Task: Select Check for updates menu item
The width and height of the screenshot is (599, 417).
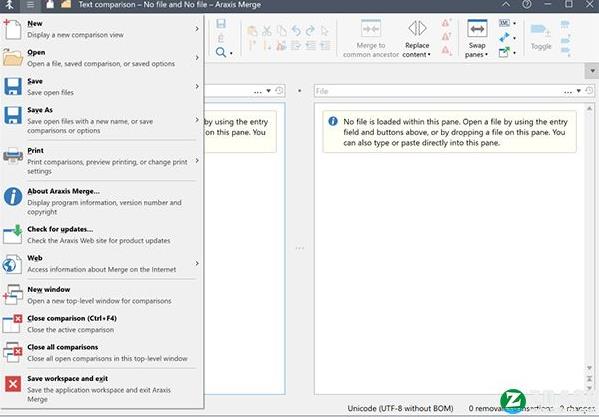Action: (101, 234)
